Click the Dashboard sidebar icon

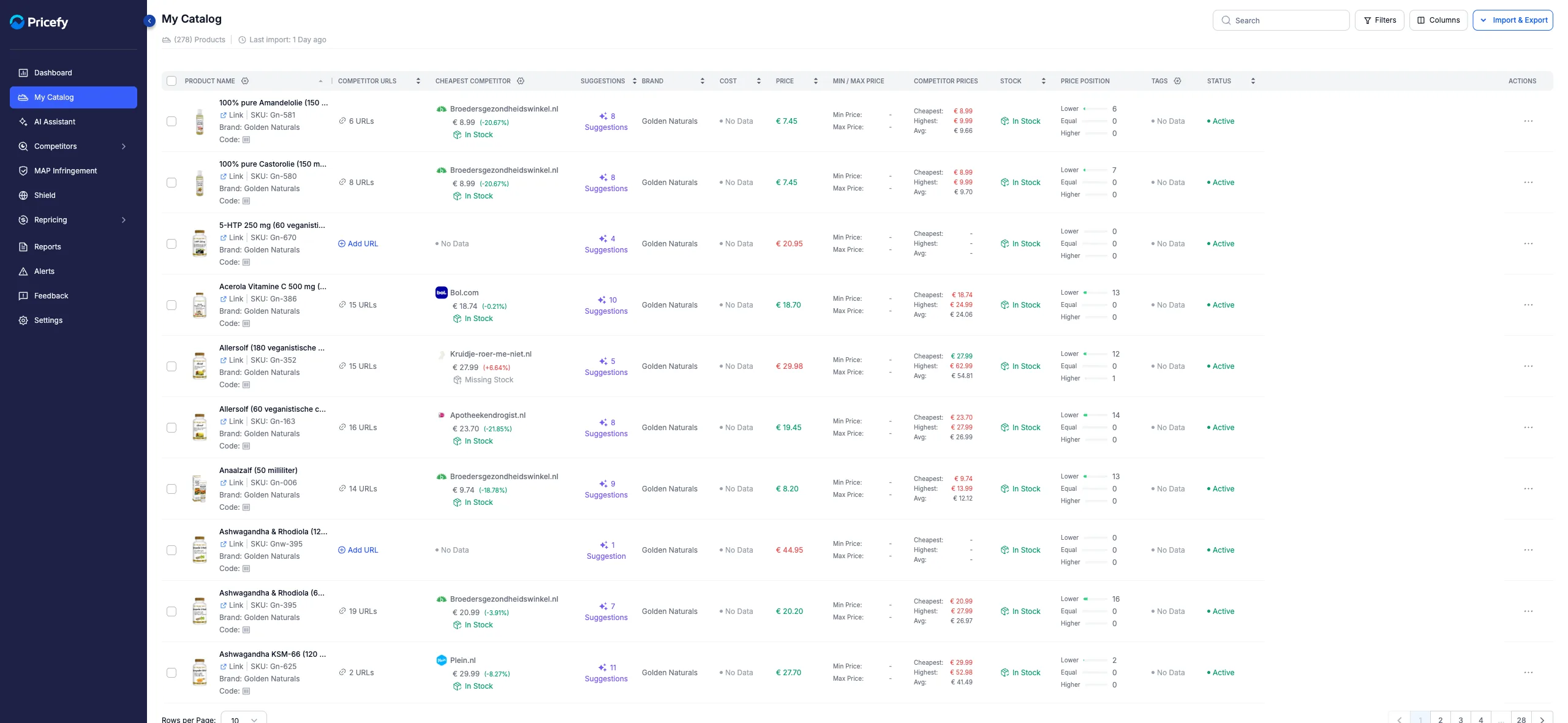(x=23, y=73)
